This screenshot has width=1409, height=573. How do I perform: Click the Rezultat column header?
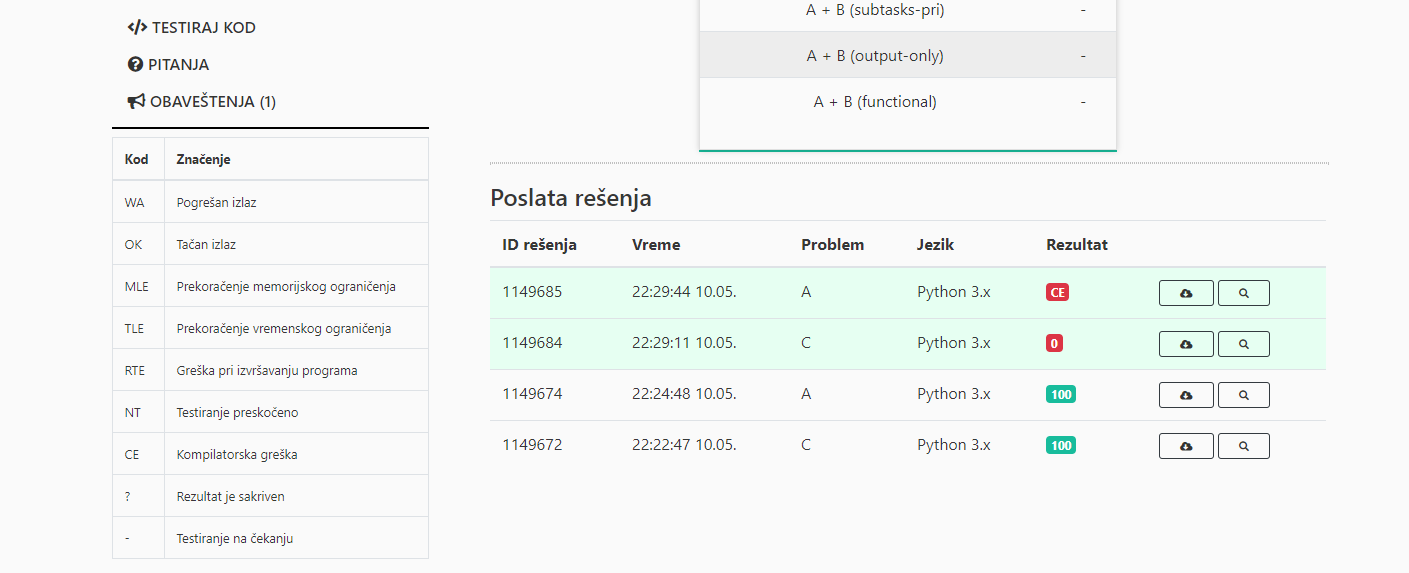coord(1076,245)
